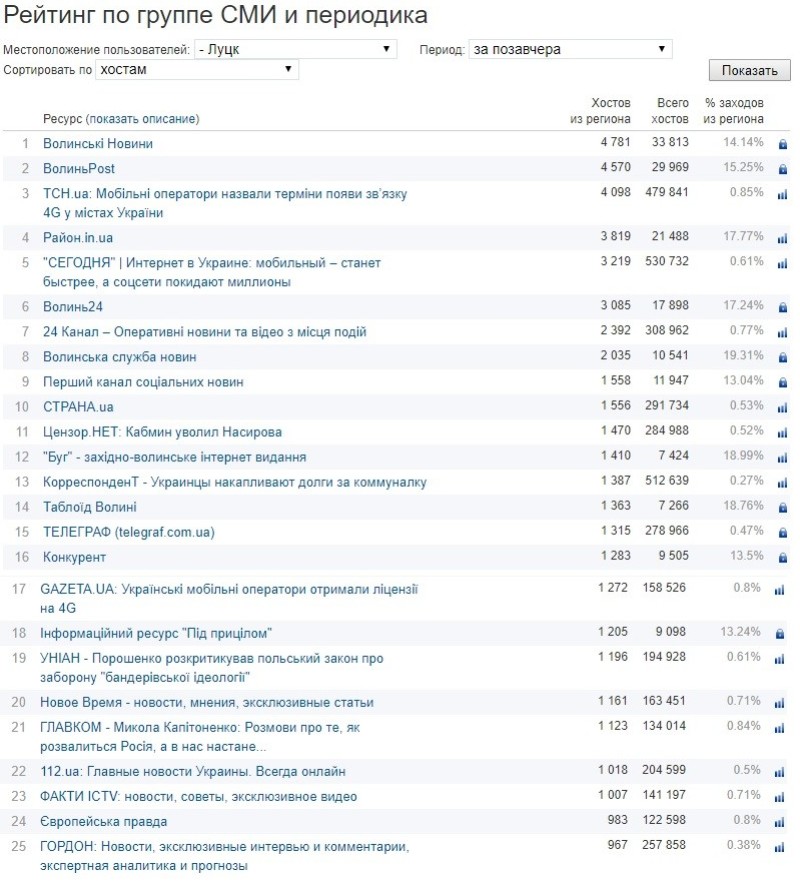Open the Новое Время resource link

point(206,703)
